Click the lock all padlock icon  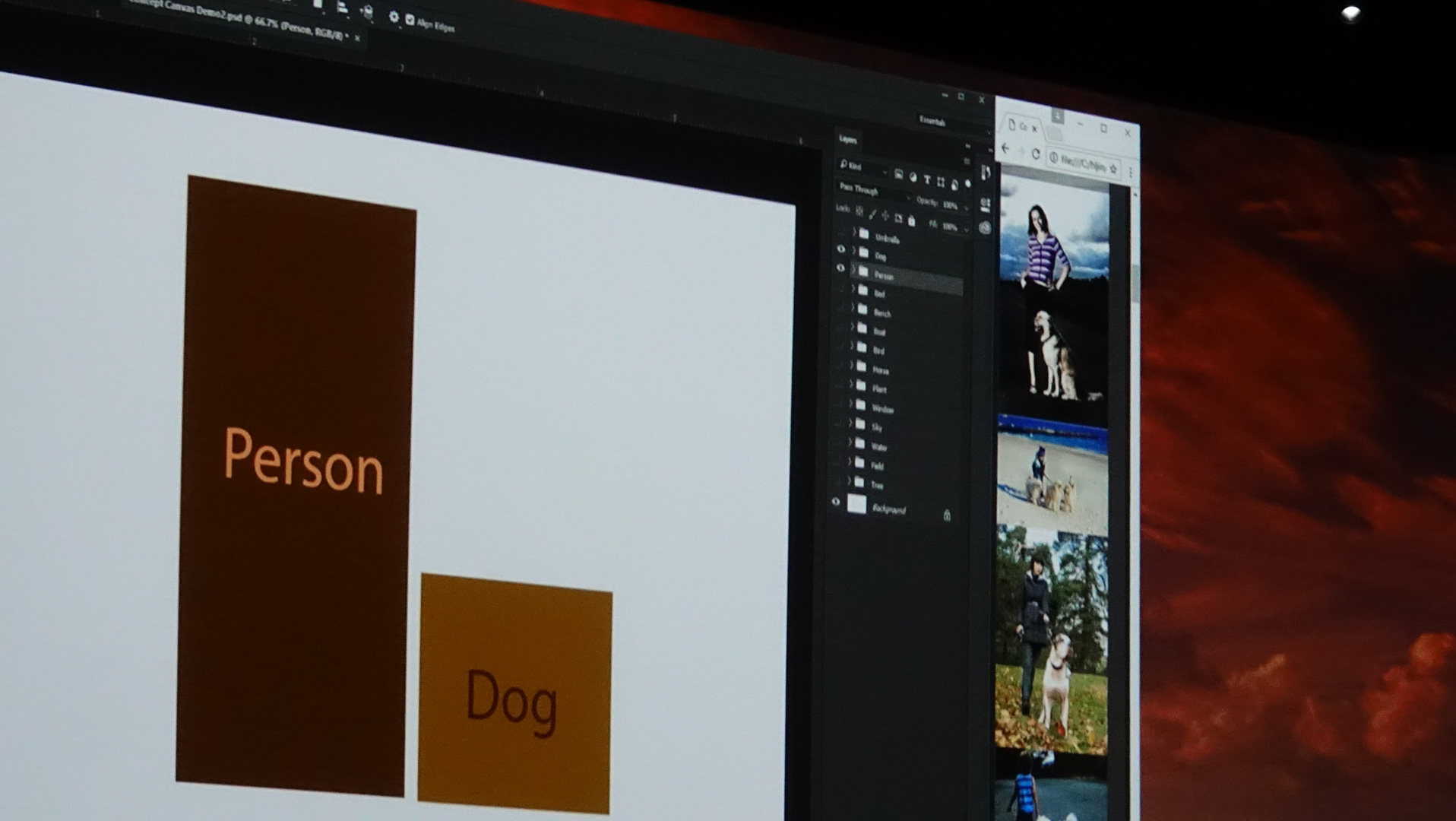912,220
